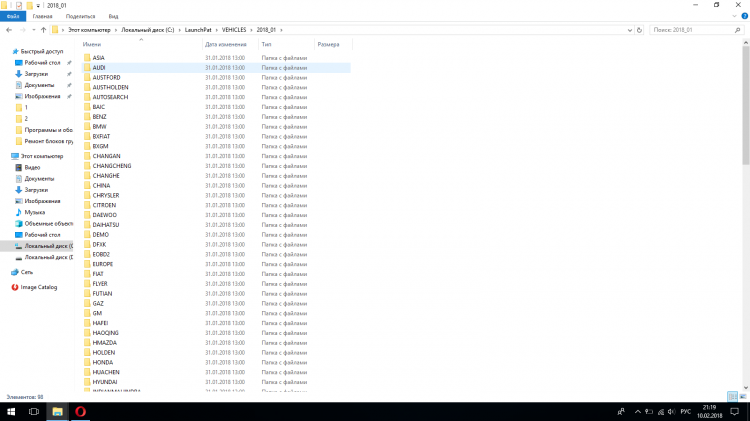The height and width of the screenshot is (421, 750).
Task: Open Task View on taskbar
Action: (x=34, y=411)
